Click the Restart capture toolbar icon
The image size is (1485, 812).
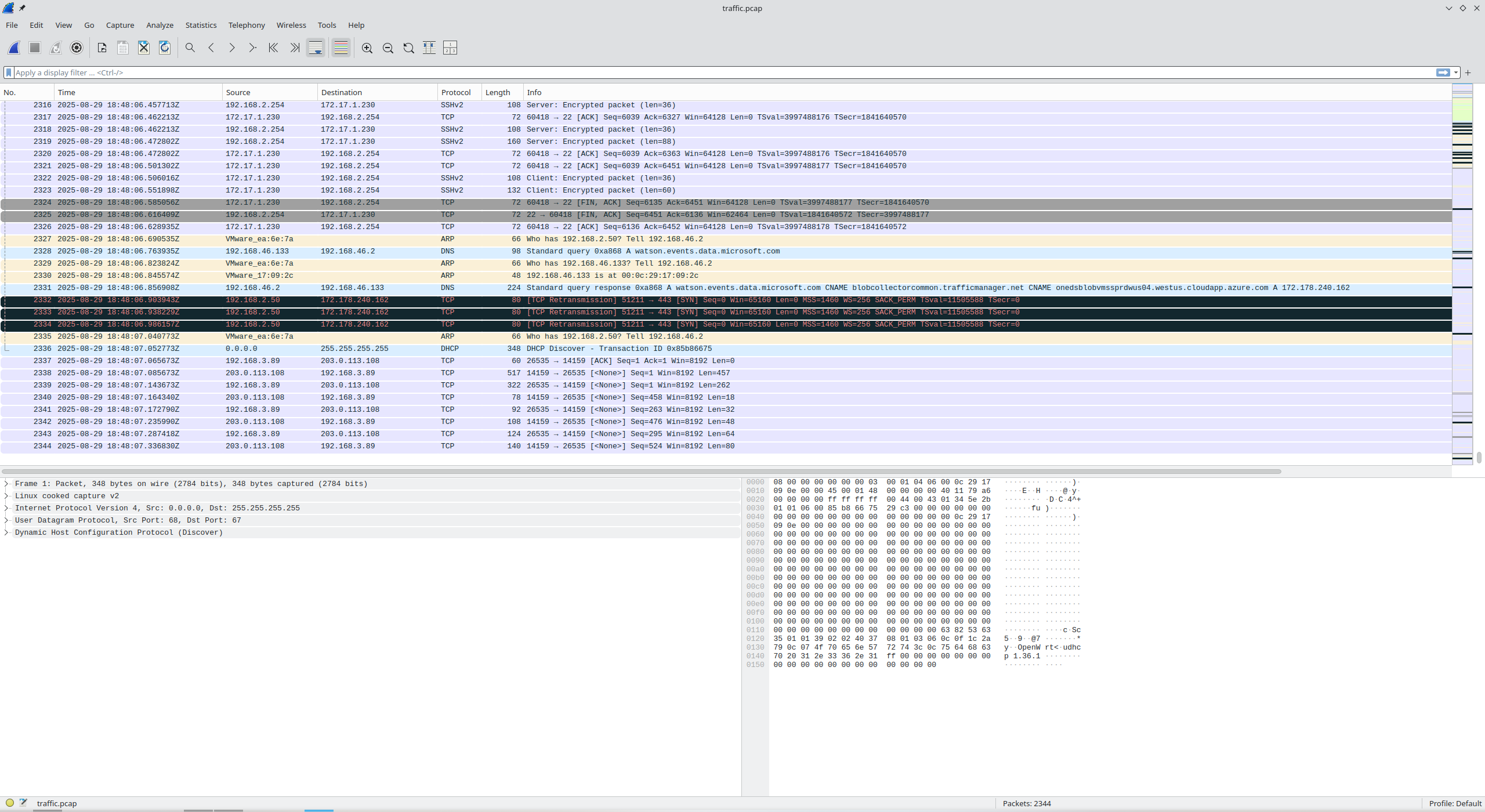pyautogui.click(x=56, y=48)
